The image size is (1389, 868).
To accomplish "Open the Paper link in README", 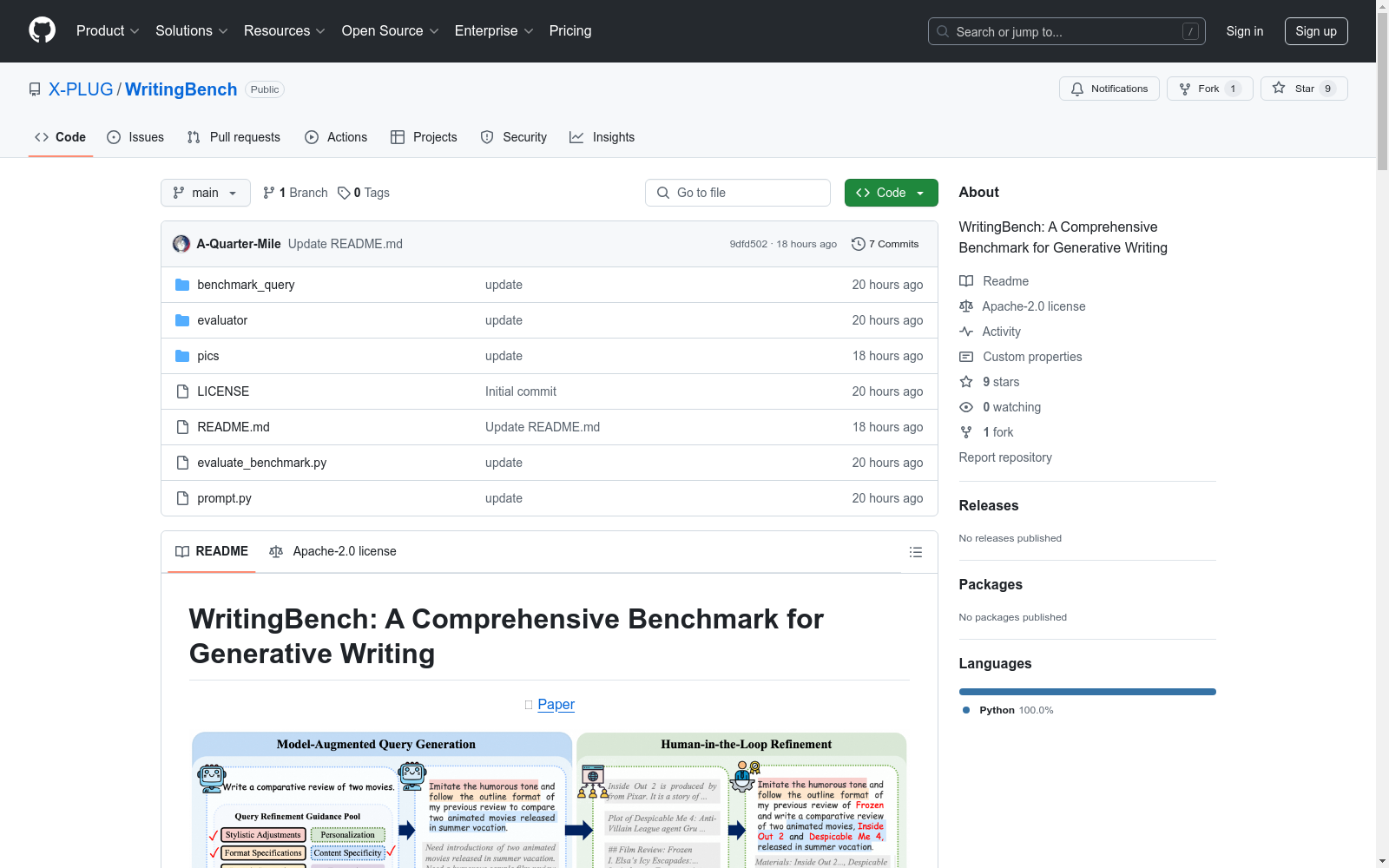I will point(556,705).
